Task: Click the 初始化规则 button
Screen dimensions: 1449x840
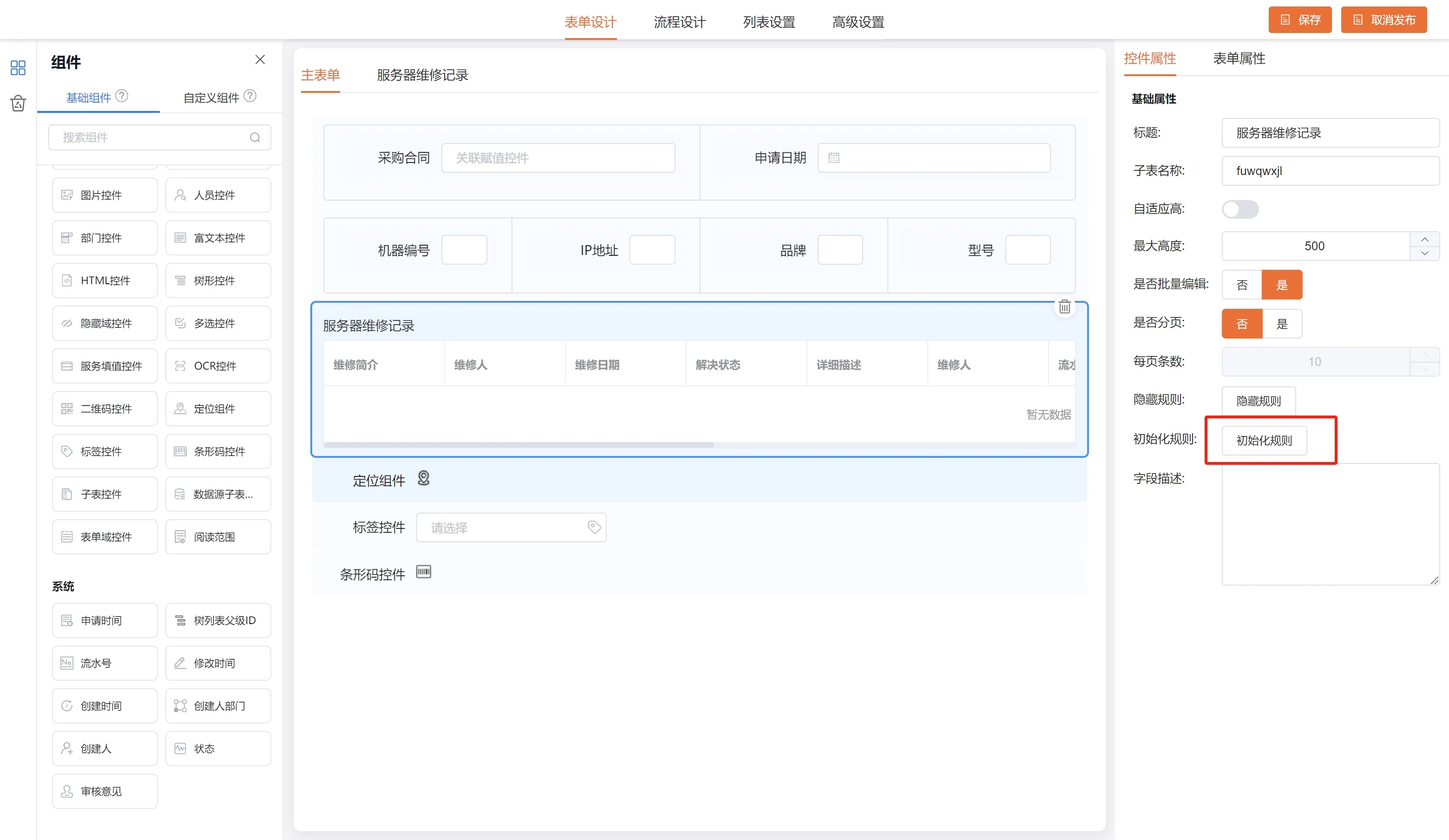Action: tap(1264, 441)
